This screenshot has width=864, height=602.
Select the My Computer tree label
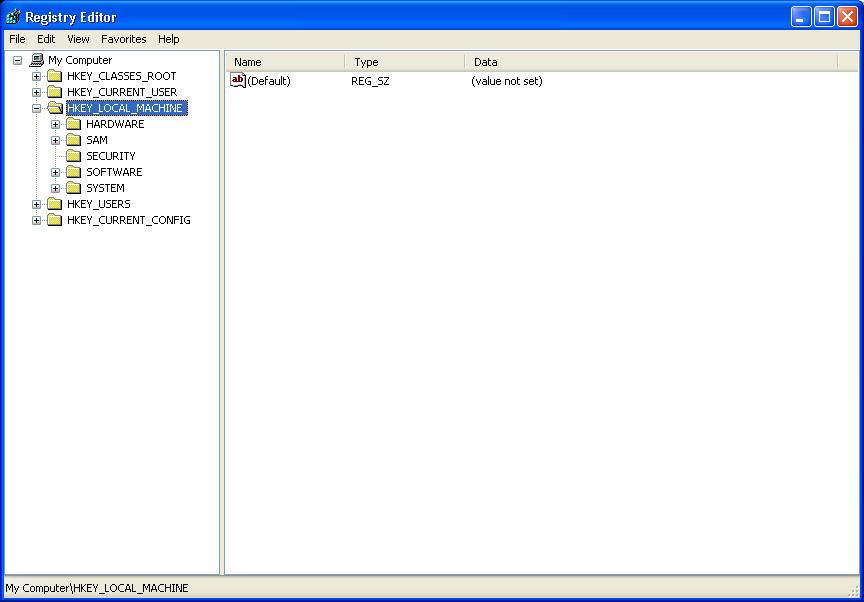(80, 60)
